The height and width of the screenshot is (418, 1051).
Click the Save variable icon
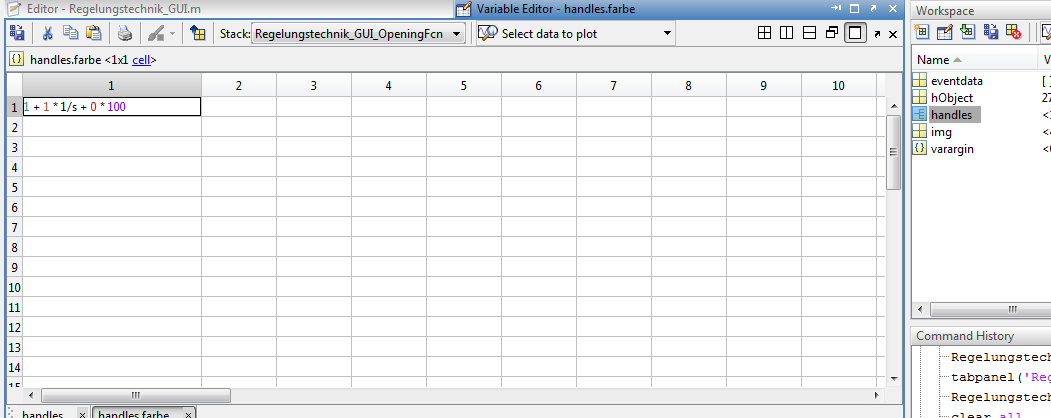pyautogui.click(x=17, y=33)
